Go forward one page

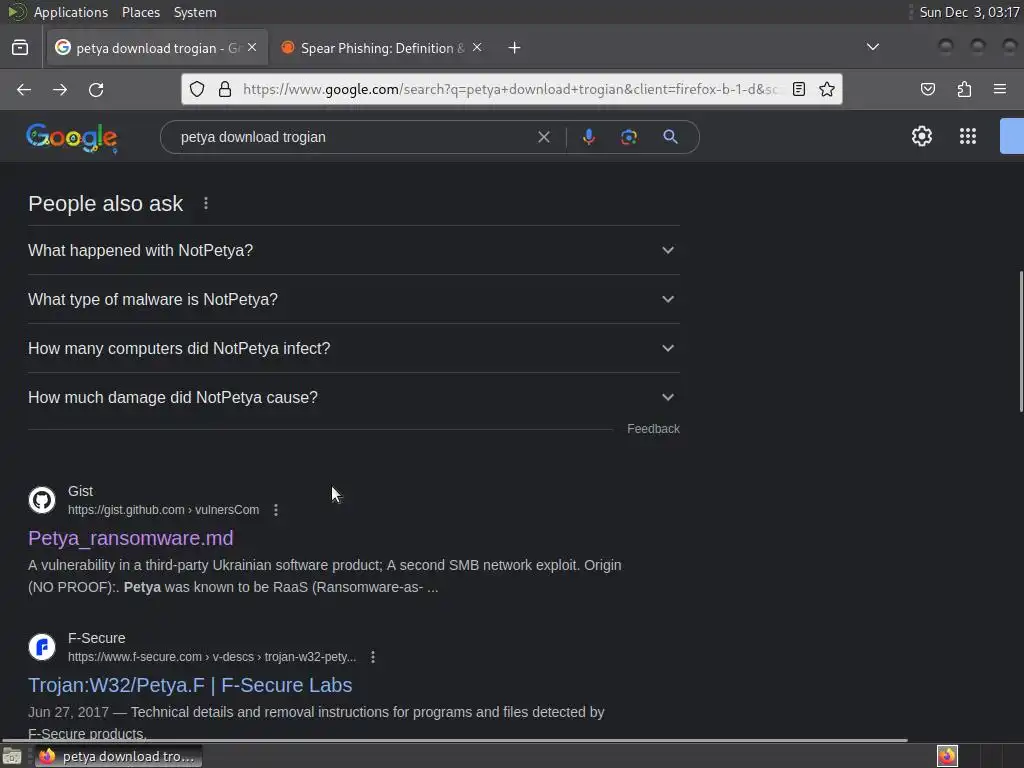click(60, 89)
